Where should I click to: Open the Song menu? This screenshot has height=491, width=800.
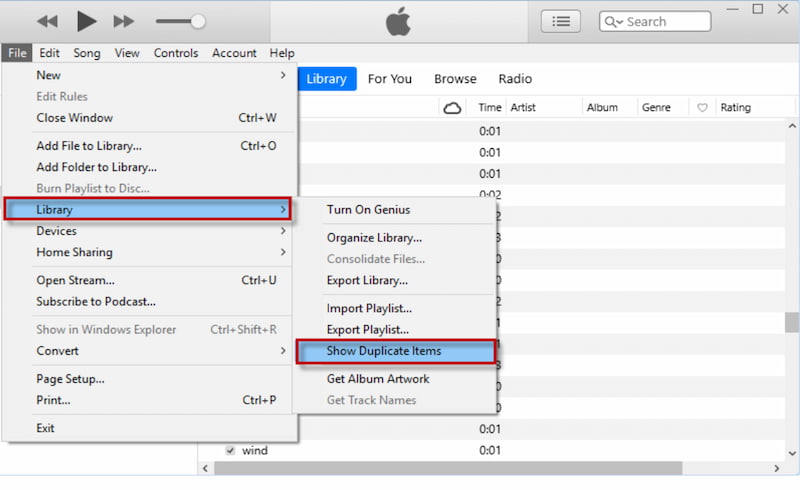(87, 53)
